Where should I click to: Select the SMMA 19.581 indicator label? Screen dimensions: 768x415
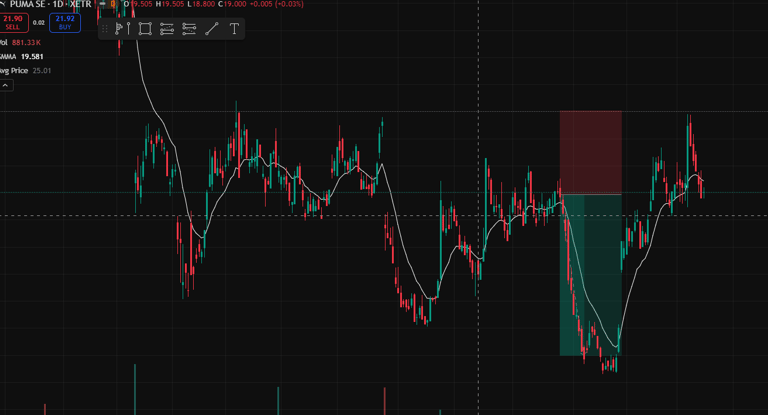(22, 56)
